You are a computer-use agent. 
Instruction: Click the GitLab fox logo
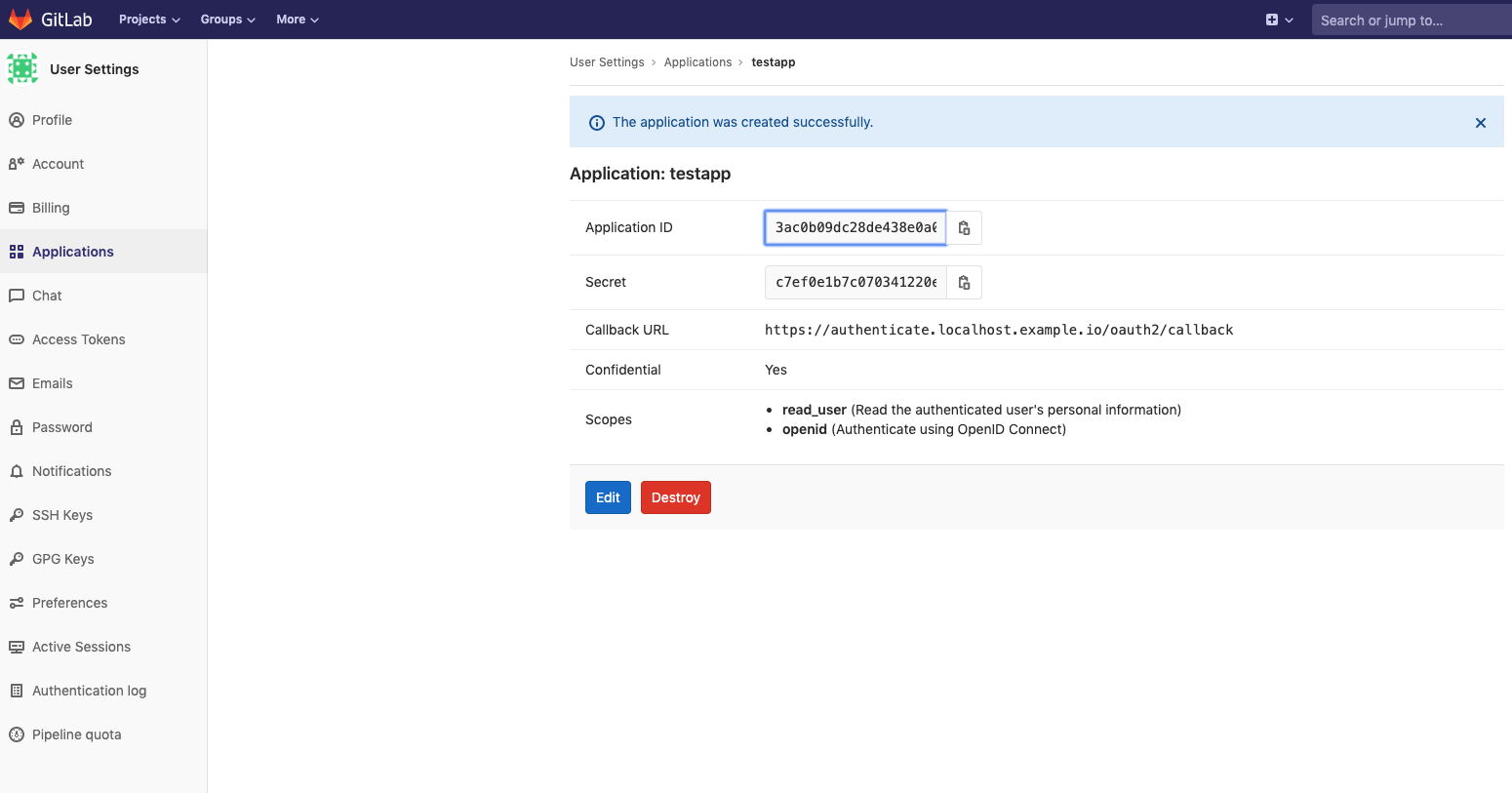20,20
